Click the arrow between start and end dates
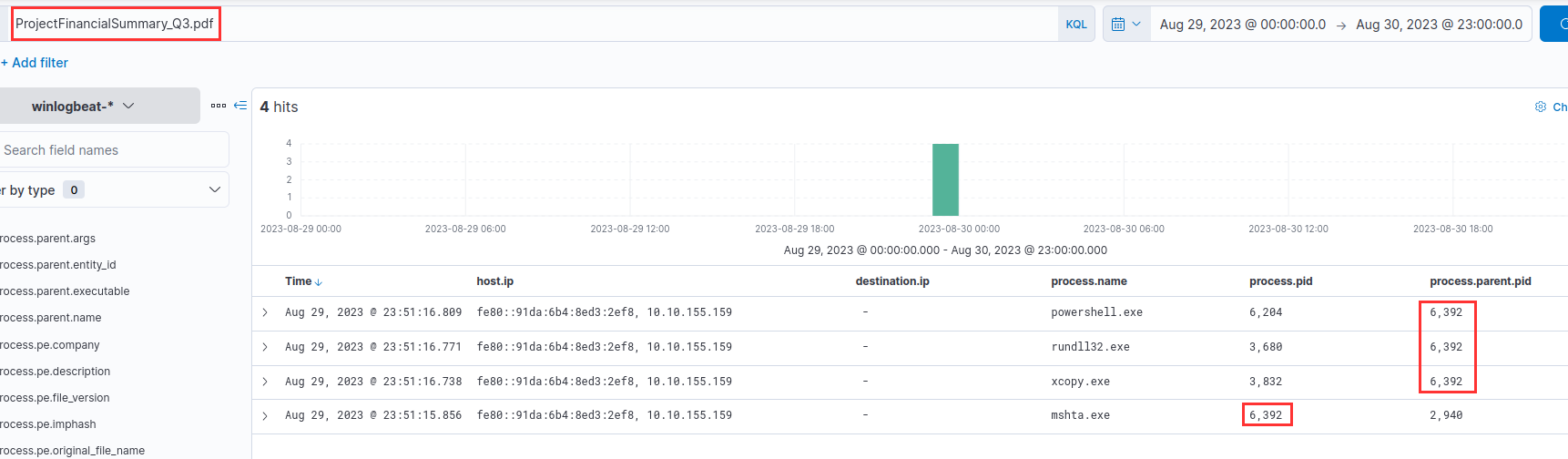 pyautogui.click(x=1340, y=25)
